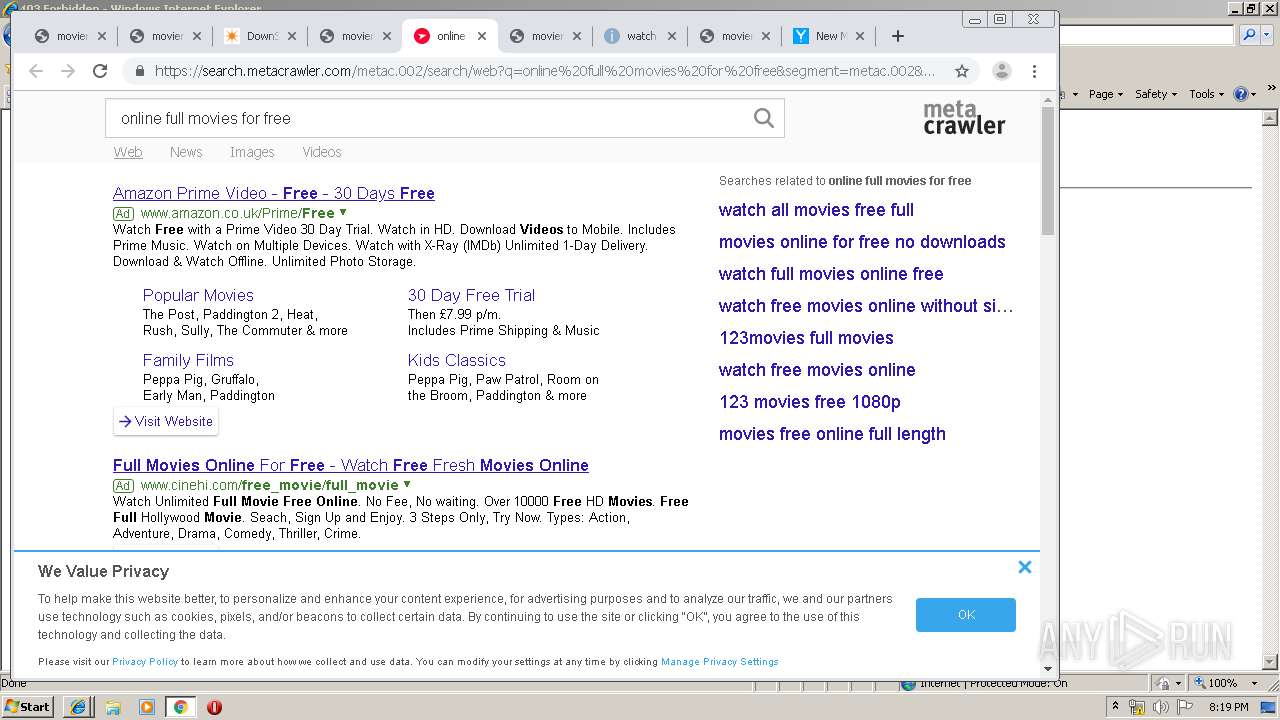Click related search 'watch all movies free full'
This screenshot has height=720, width=1280.
(x=816, y=210)
